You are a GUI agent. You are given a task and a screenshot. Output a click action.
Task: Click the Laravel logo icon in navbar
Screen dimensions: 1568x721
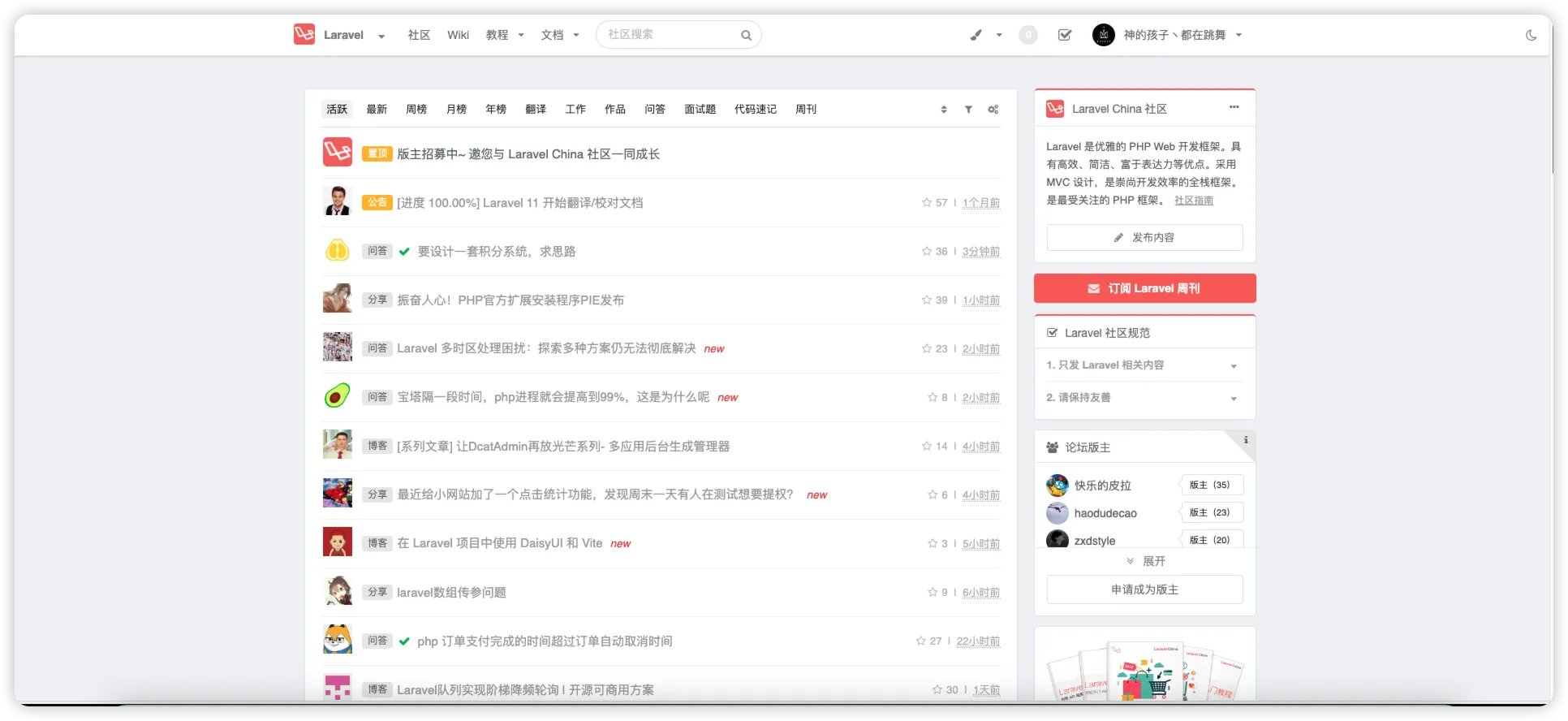[x=304, y=34]
